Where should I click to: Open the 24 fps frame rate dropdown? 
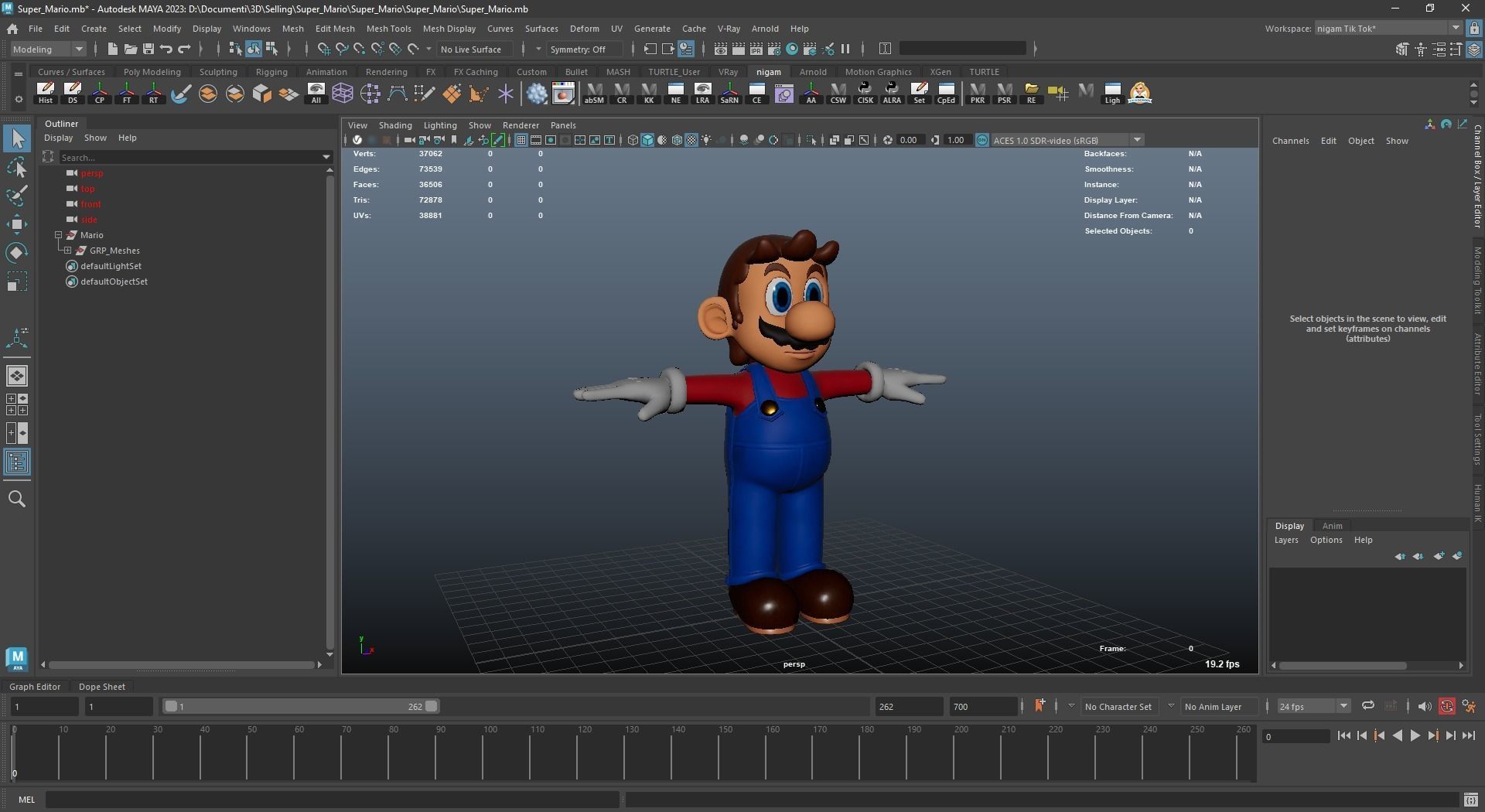[x=1313, y=706]
